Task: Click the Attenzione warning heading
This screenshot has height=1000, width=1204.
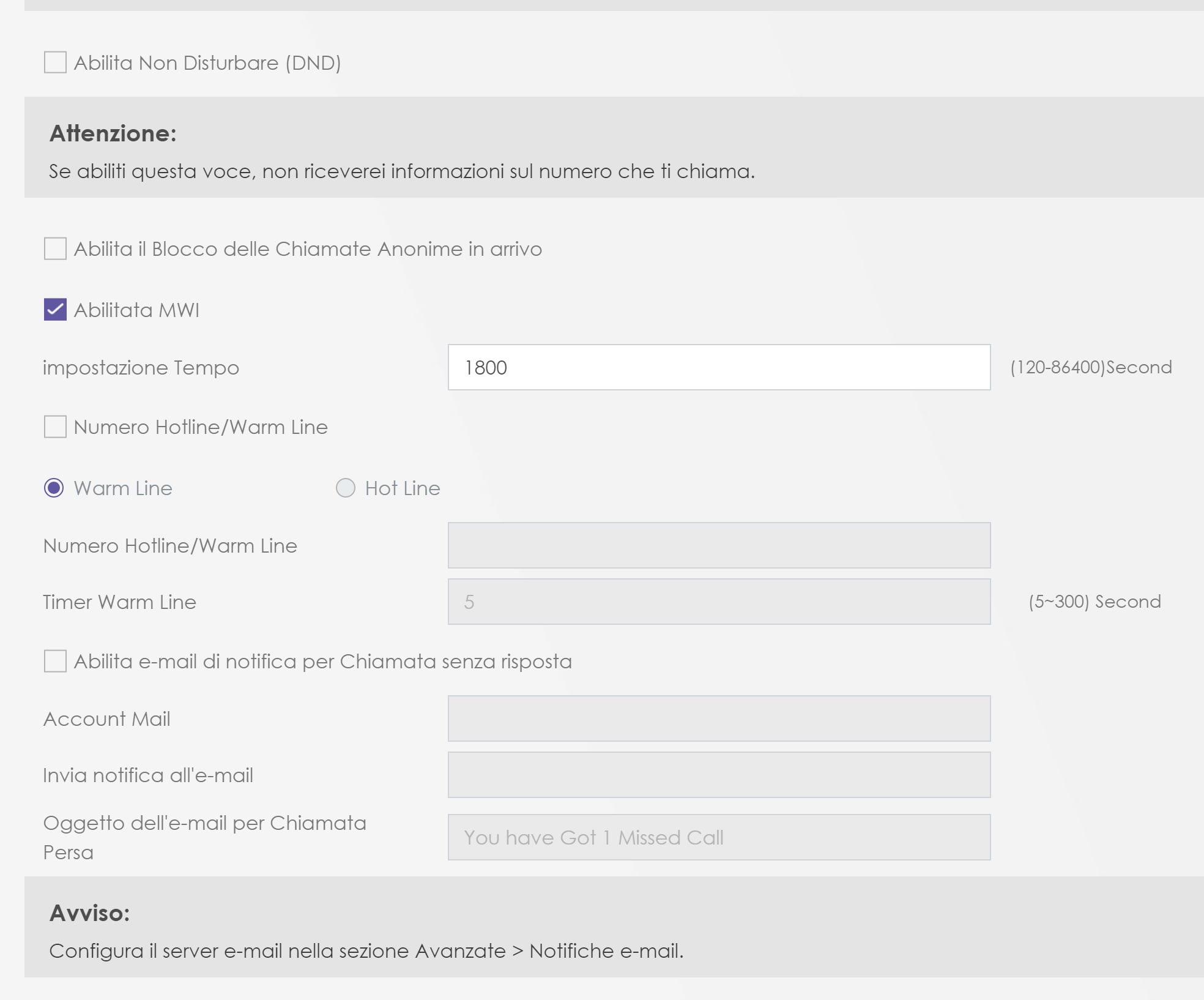Action: pyautogui.click(x=113, y=133)
